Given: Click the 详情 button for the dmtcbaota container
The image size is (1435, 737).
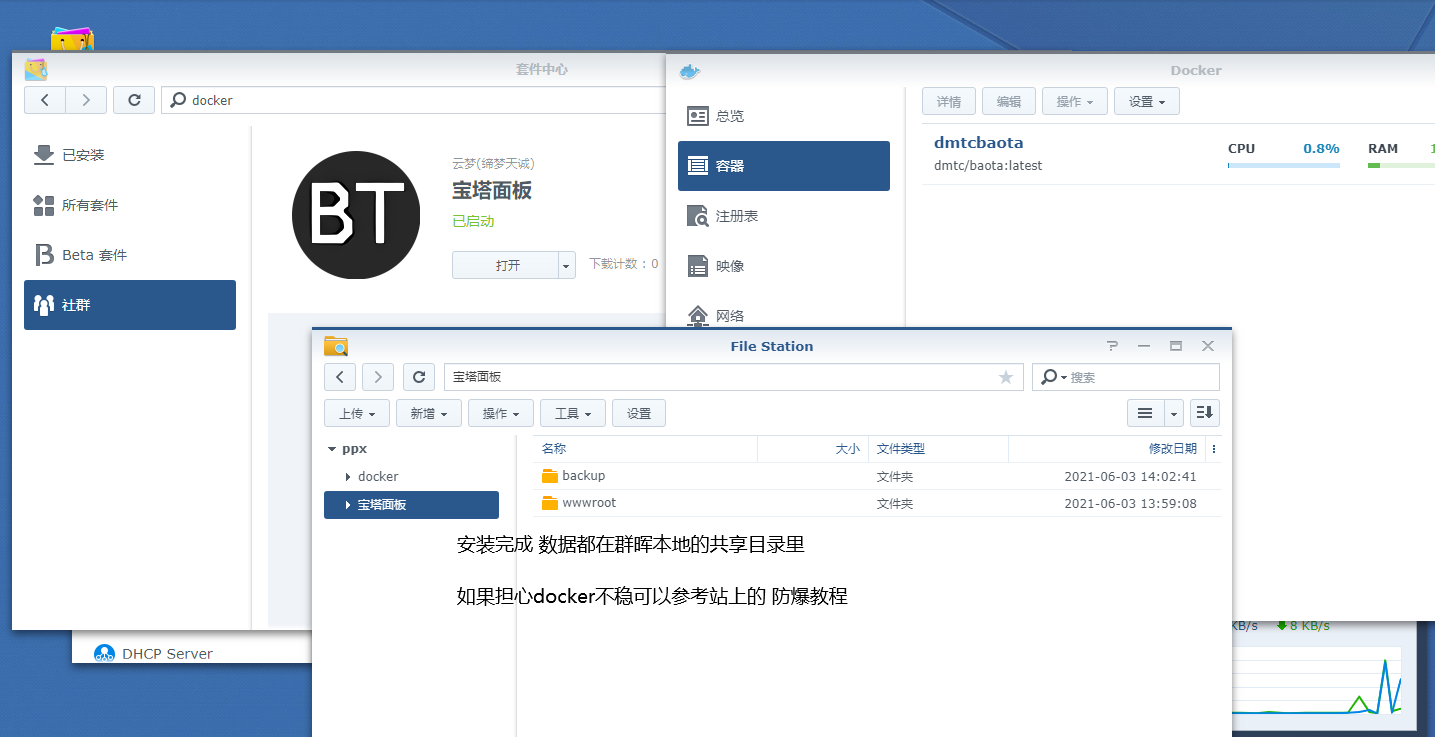Looking at the screenshot, I should click(x=948, y=100).
